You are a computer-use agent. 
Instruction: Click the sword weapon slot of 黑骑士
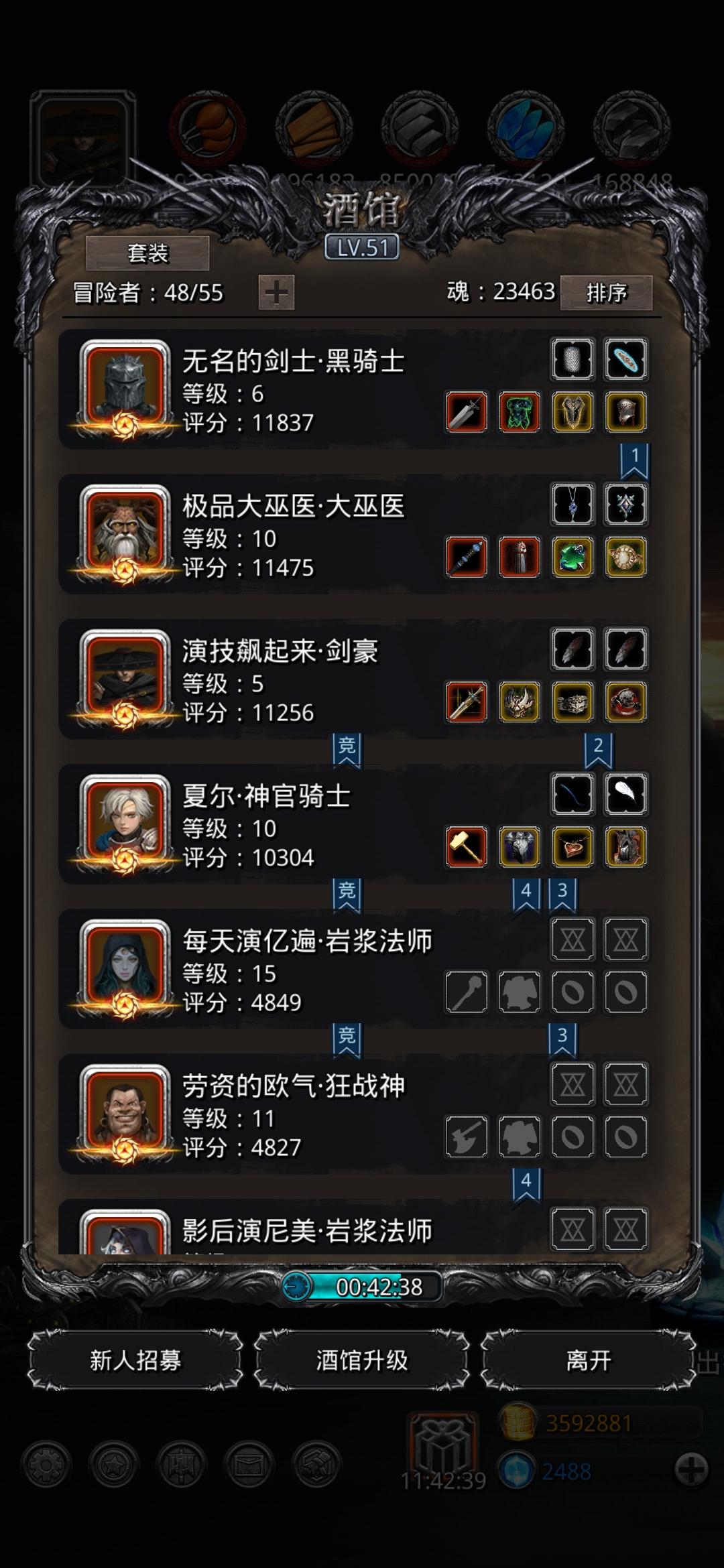click(467, 412)
